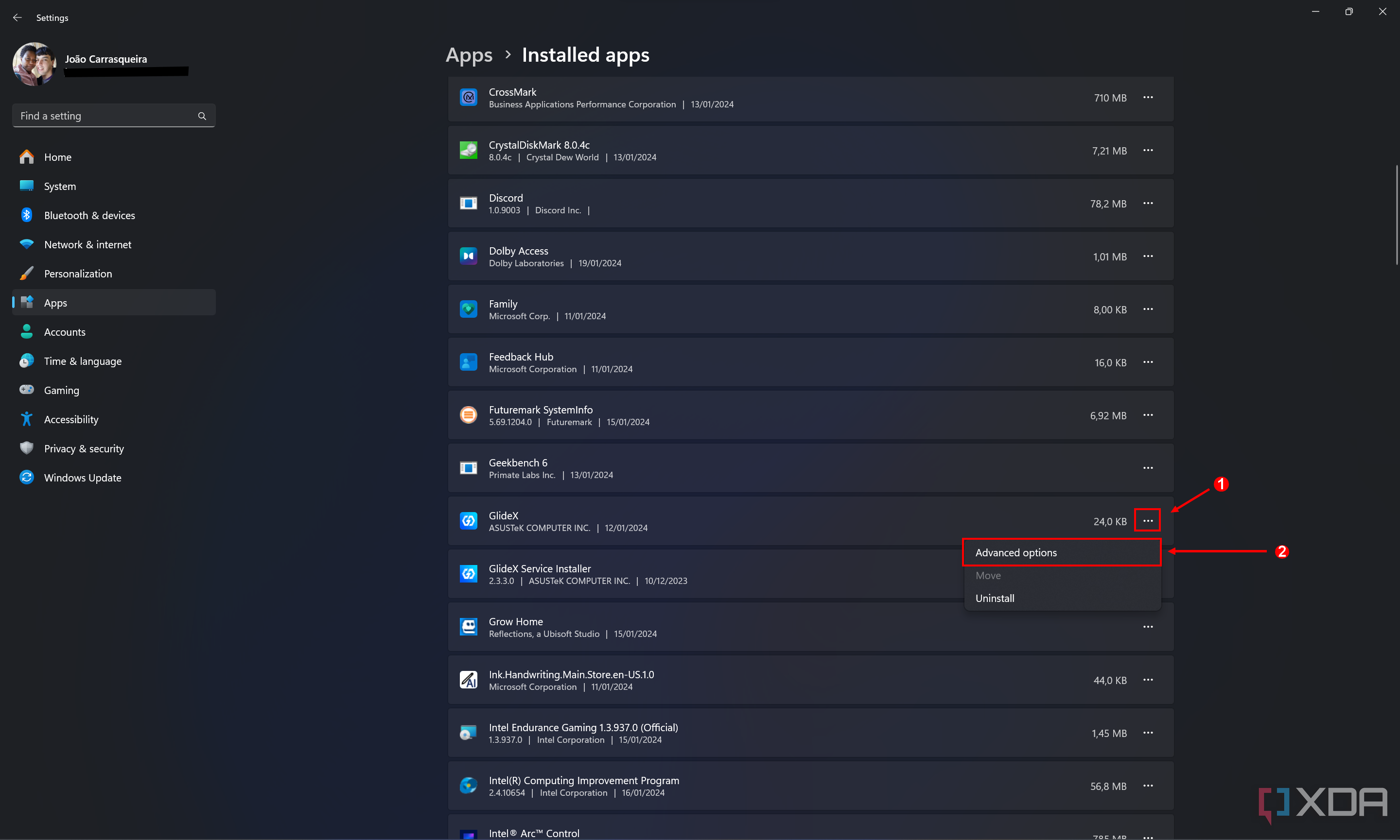Click the Intel Computing Improvement Program icon
Screen dimensions: 1400x840
(468, 786)
